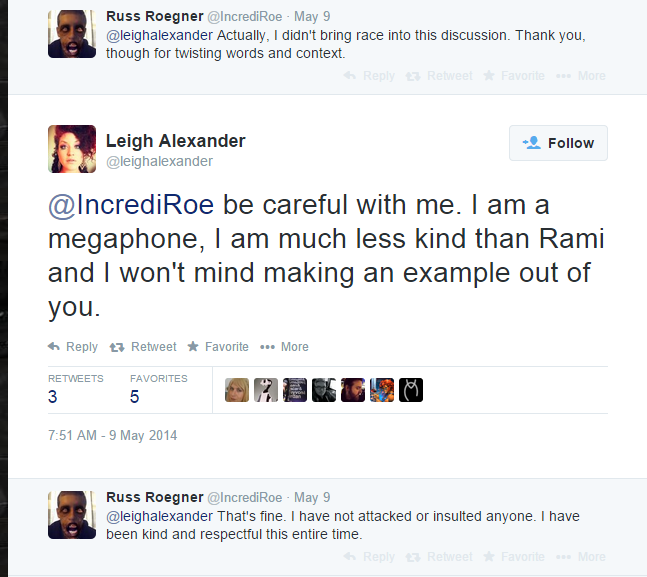This screenshot has height=577, width=647.
Task: Open the 7:51 AM - 9 May 2014 timestamp
Action: pos(112,436)
